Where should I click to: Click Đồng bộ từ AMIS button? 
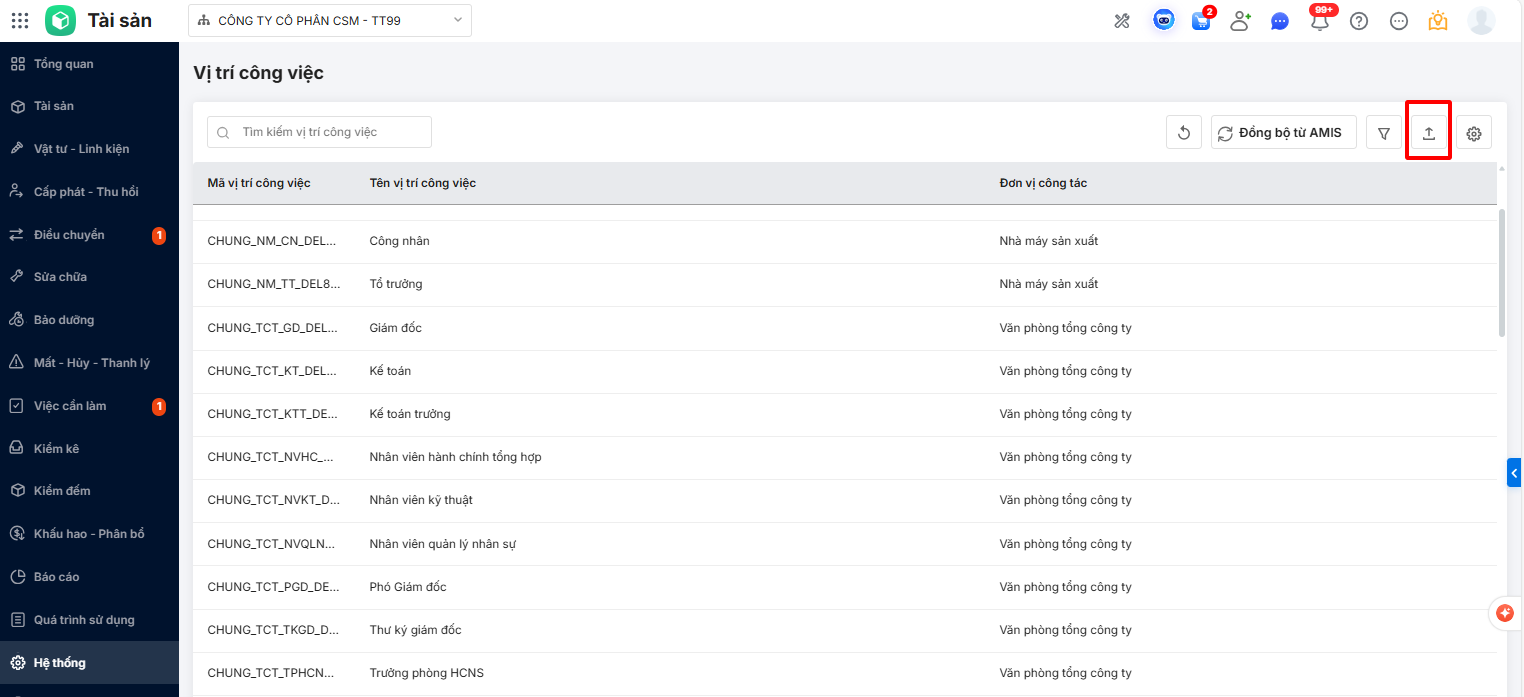point(1284,133)
